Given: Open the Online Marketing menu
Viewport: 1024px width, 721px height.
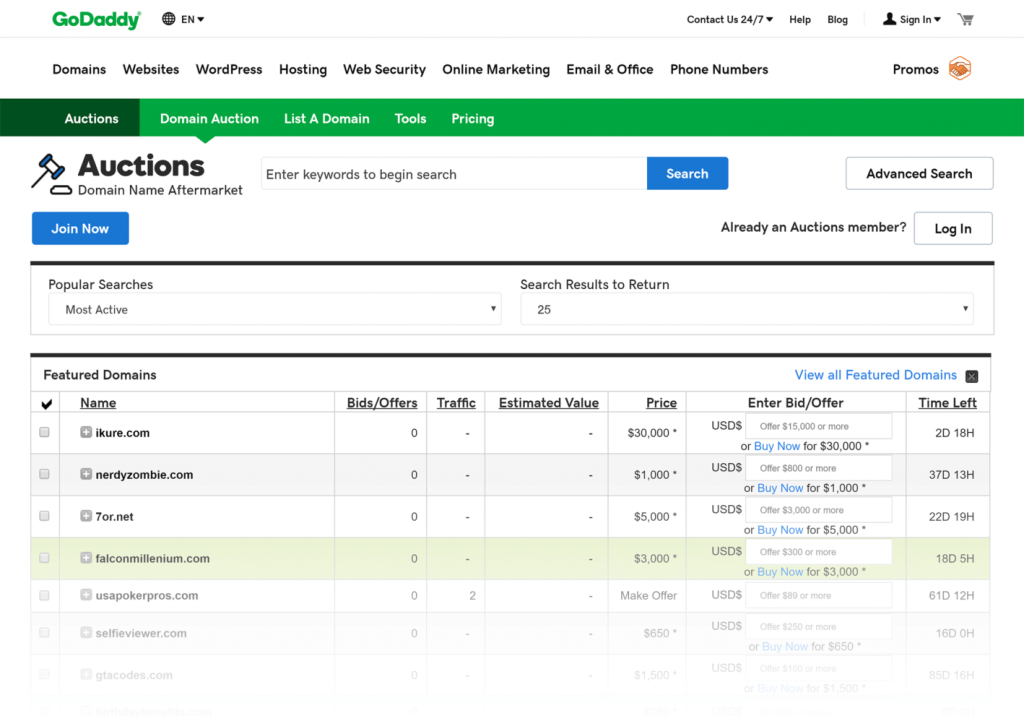Looking at the screenshot, I should (496, 69).
